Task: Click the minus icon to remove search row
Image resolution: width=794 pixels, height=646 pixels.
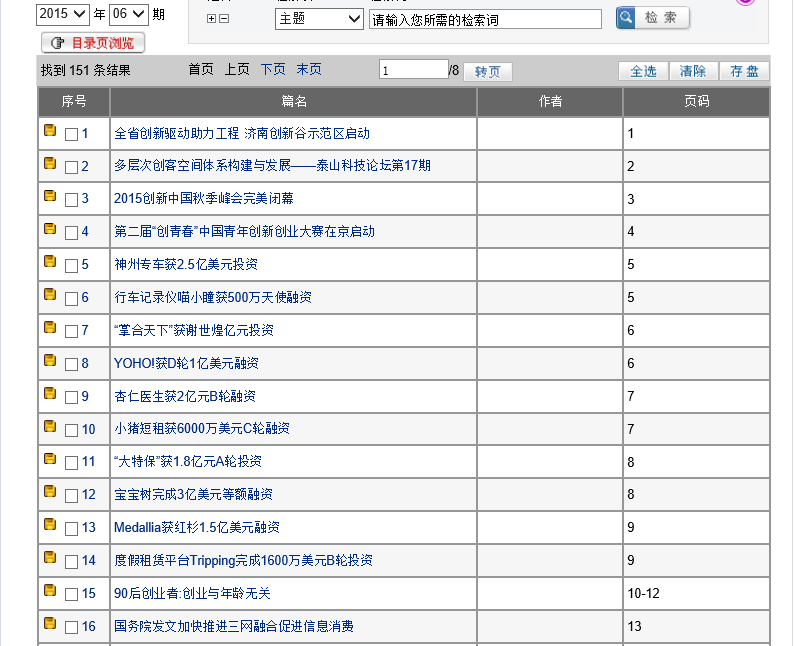Action: (224, 19)
